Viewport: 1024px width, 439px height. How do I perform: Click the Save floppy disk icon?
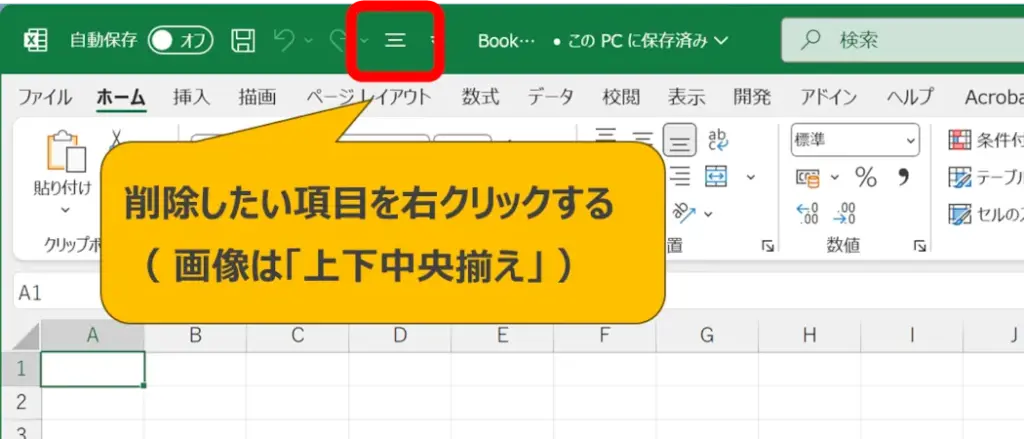pos(243,41)
